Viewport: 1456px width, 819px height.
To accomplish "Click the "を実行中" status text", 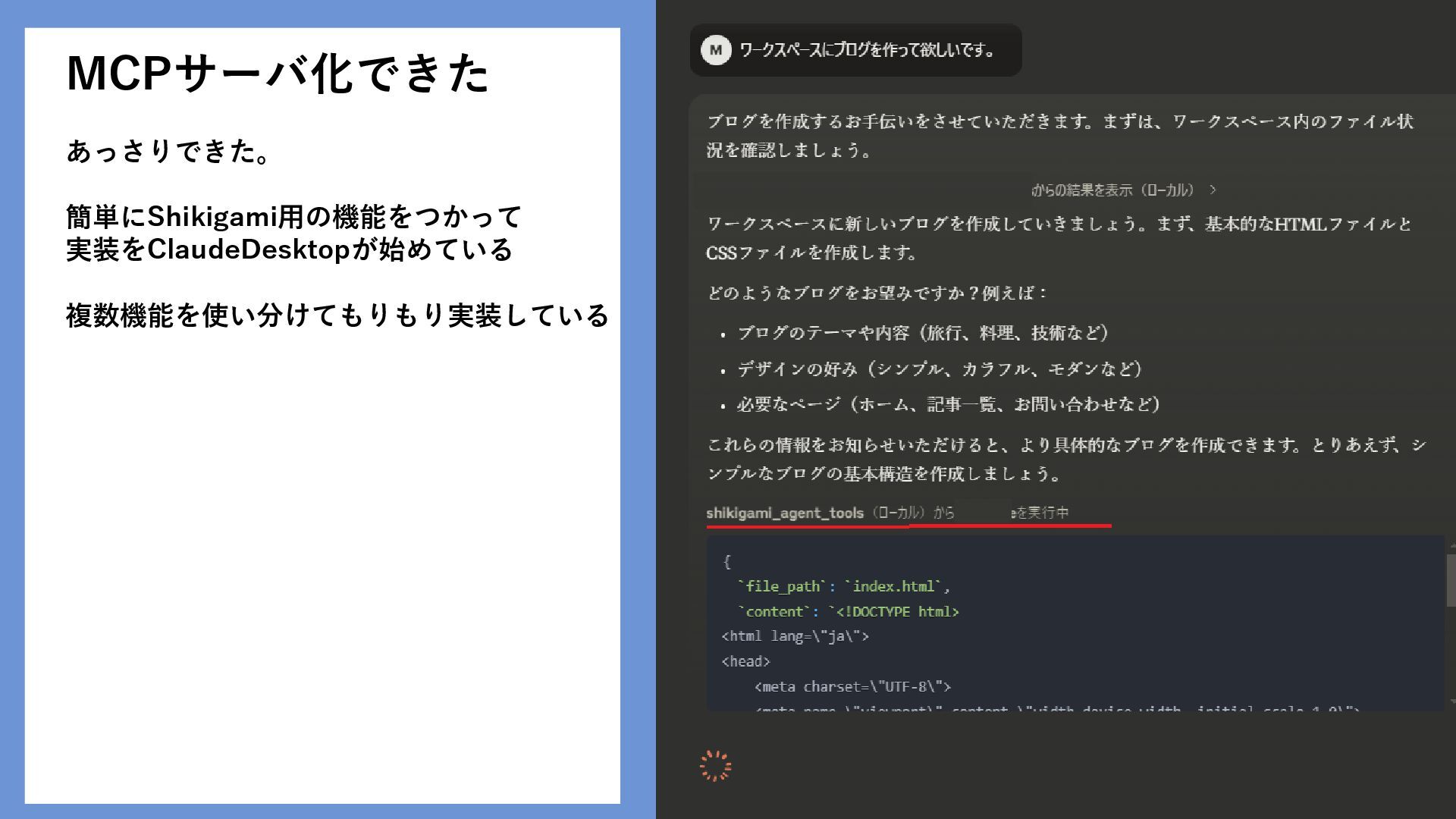I will tap(1042, 513).
